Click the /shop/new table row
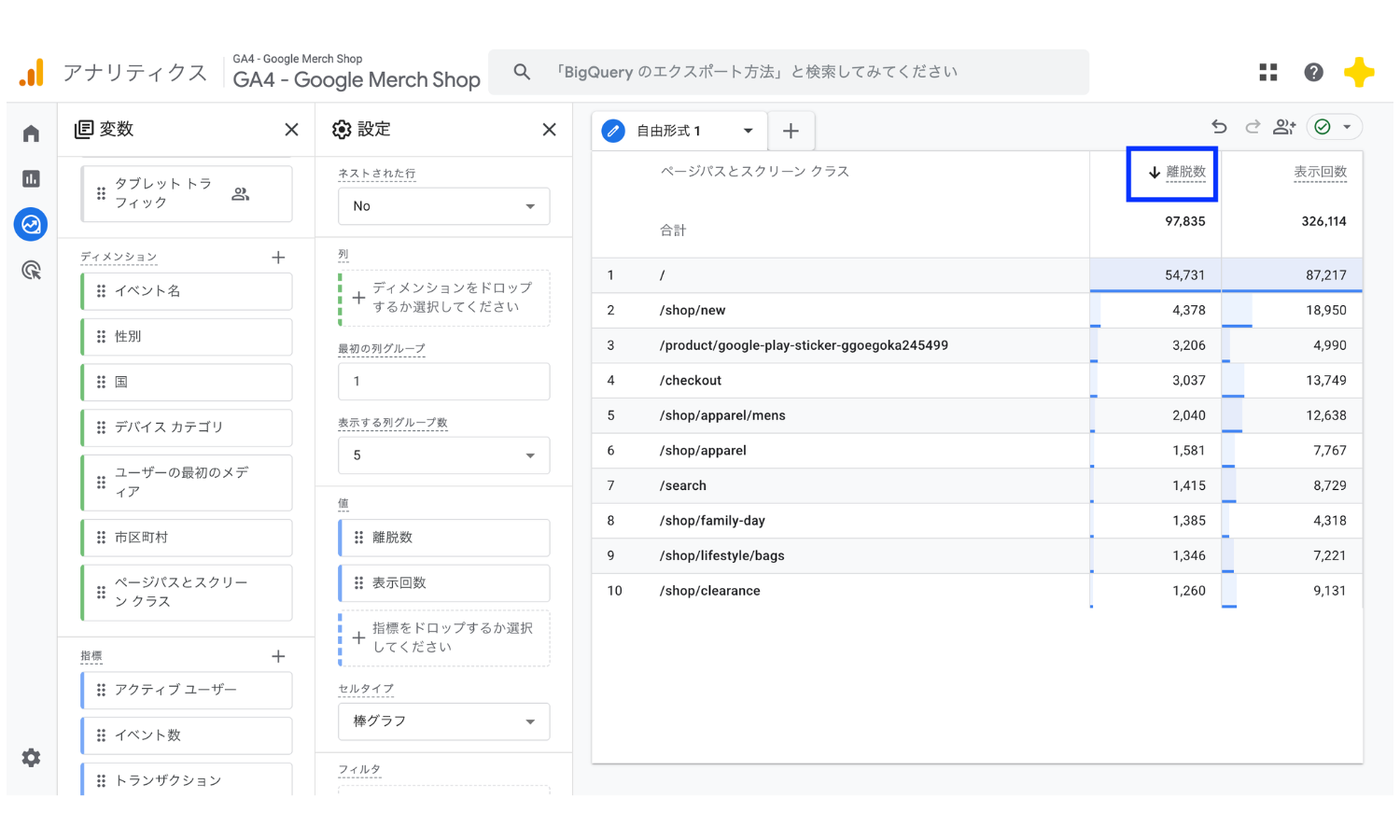The height and width of the screenshot is (840, 1400). [x=977, y=311]
